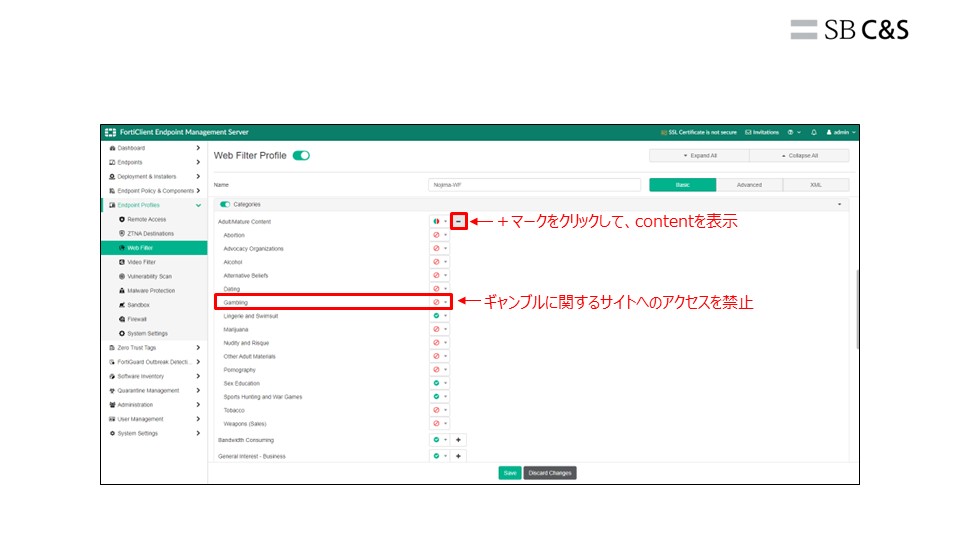Click the Vulnerability Scan icon

pos(122,276)
